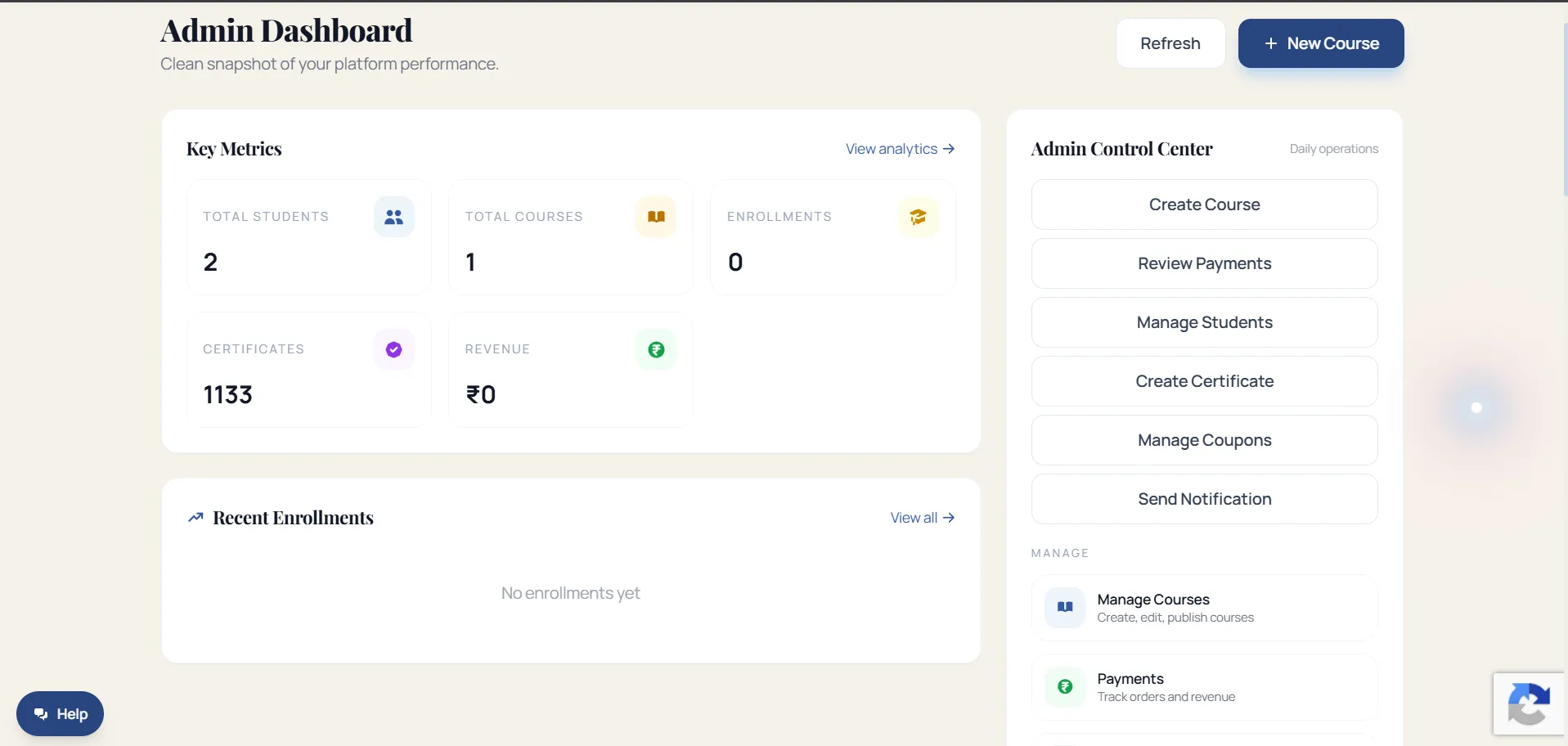Viewport: 1568px width, 746px height.
Task: Click Create Certificate button
Action: [x=1204, y=381]
